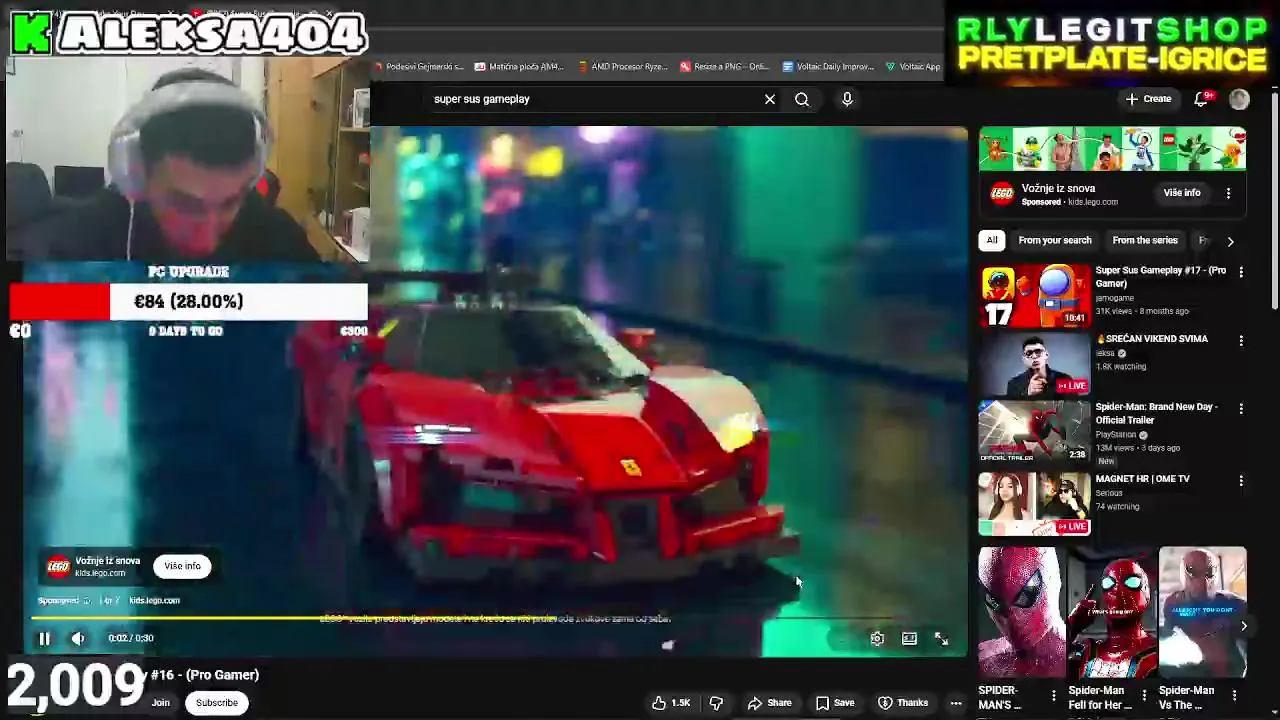Open the Create button menu

tap(1148, 99)
